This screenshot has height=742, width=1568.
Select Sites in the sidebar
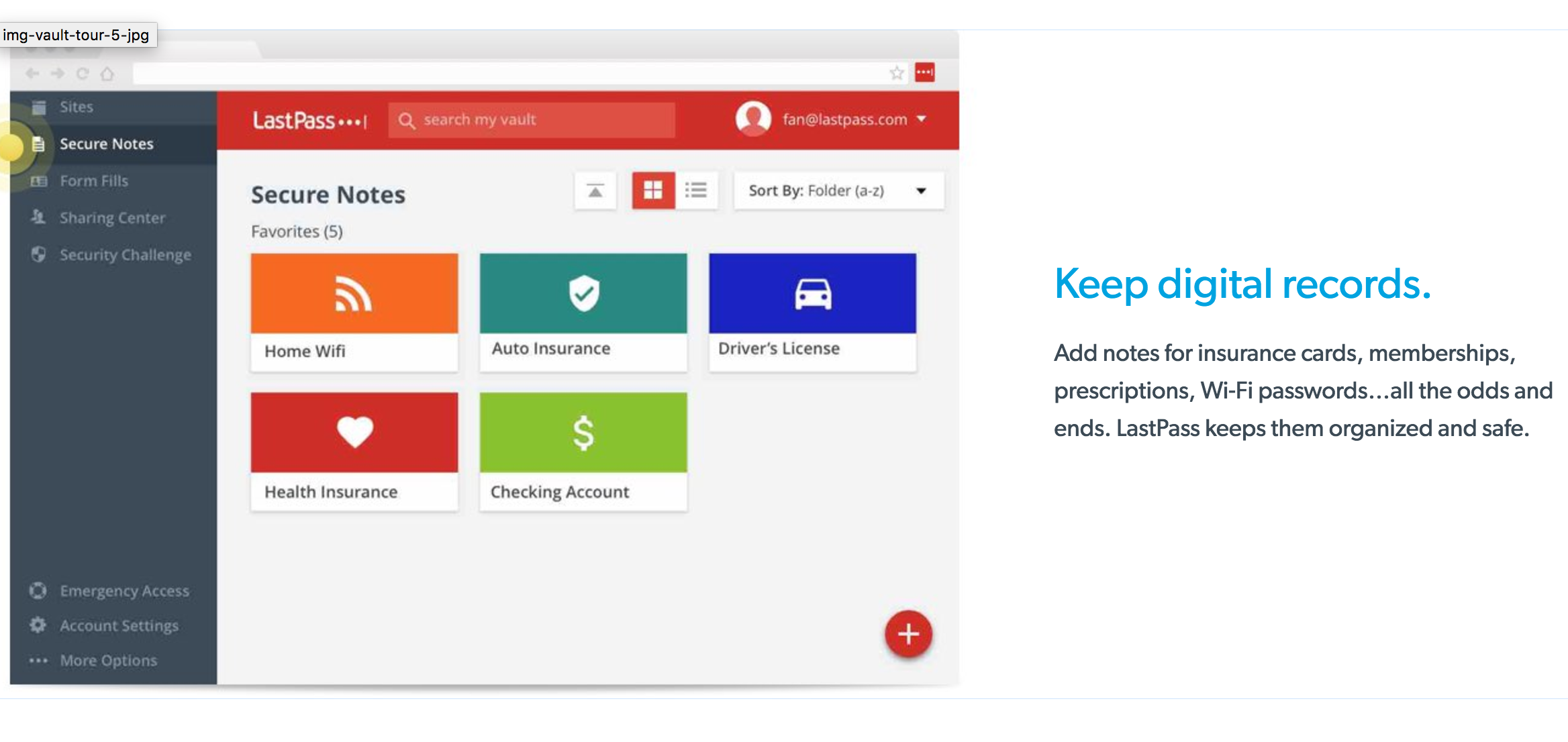coord(76,107)
